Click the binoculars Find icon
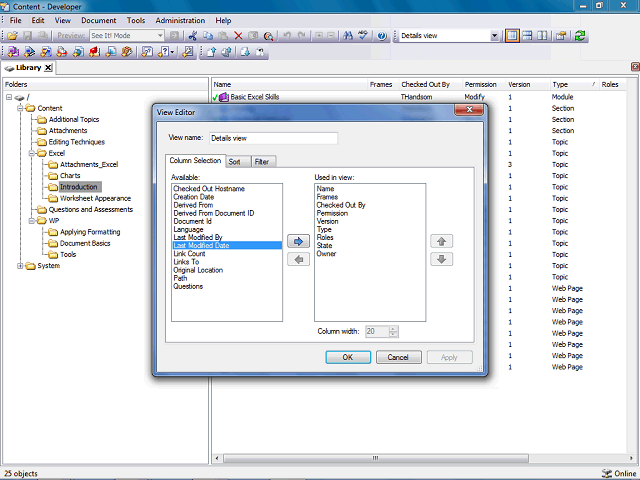Image resolution: width=640 pixels, height=480 pixels. coord(348,36)
